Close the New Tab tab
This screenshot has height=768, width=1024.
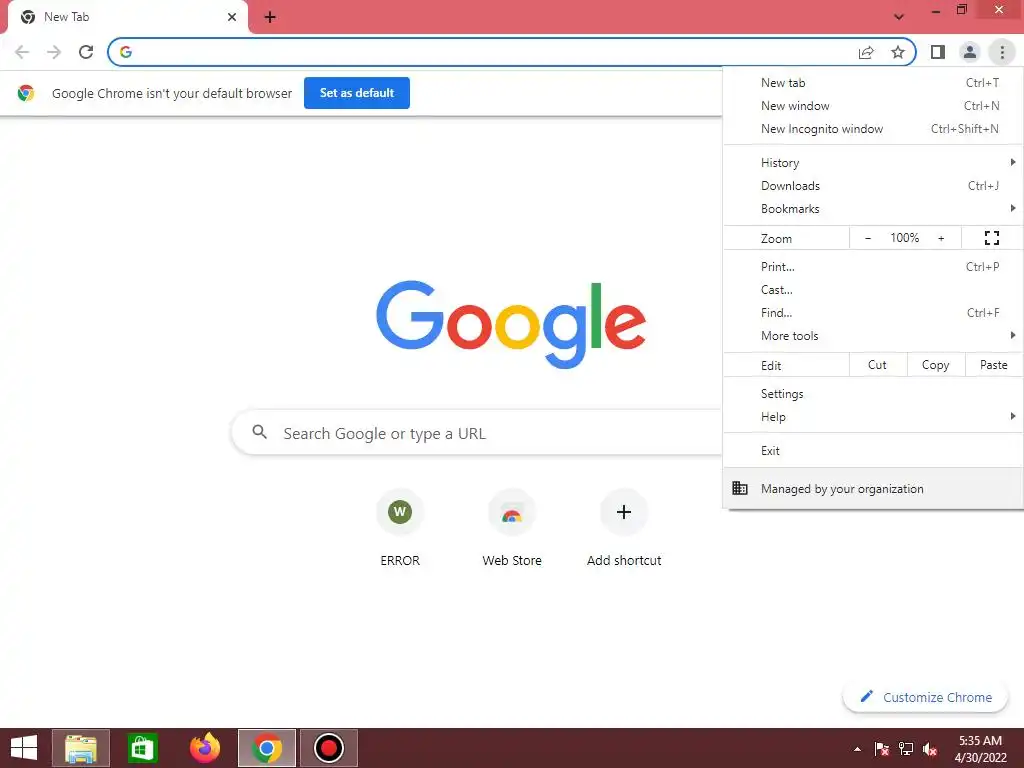coord(232,17)
